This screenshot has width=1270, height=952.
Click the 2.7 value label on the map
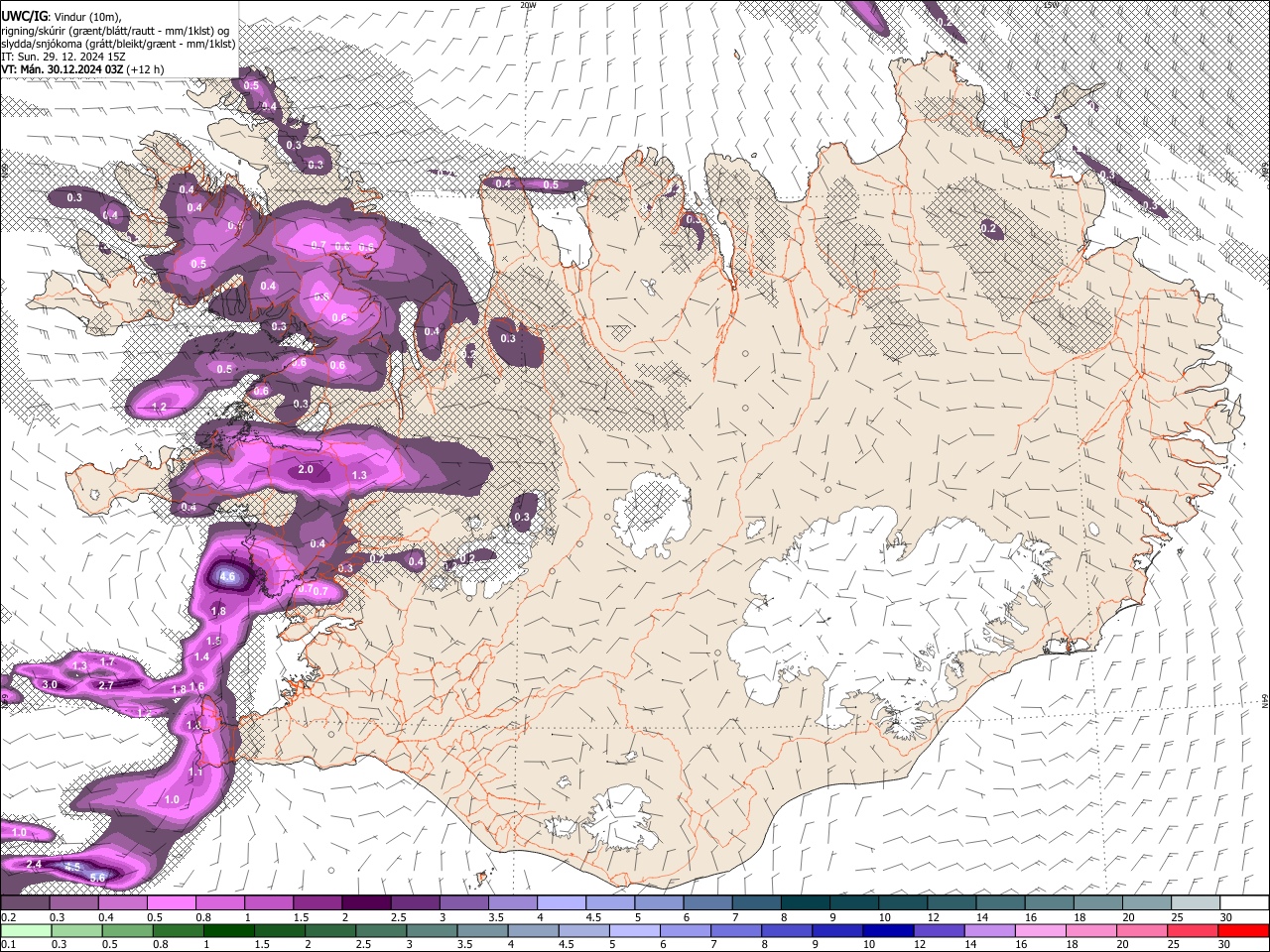106,684
